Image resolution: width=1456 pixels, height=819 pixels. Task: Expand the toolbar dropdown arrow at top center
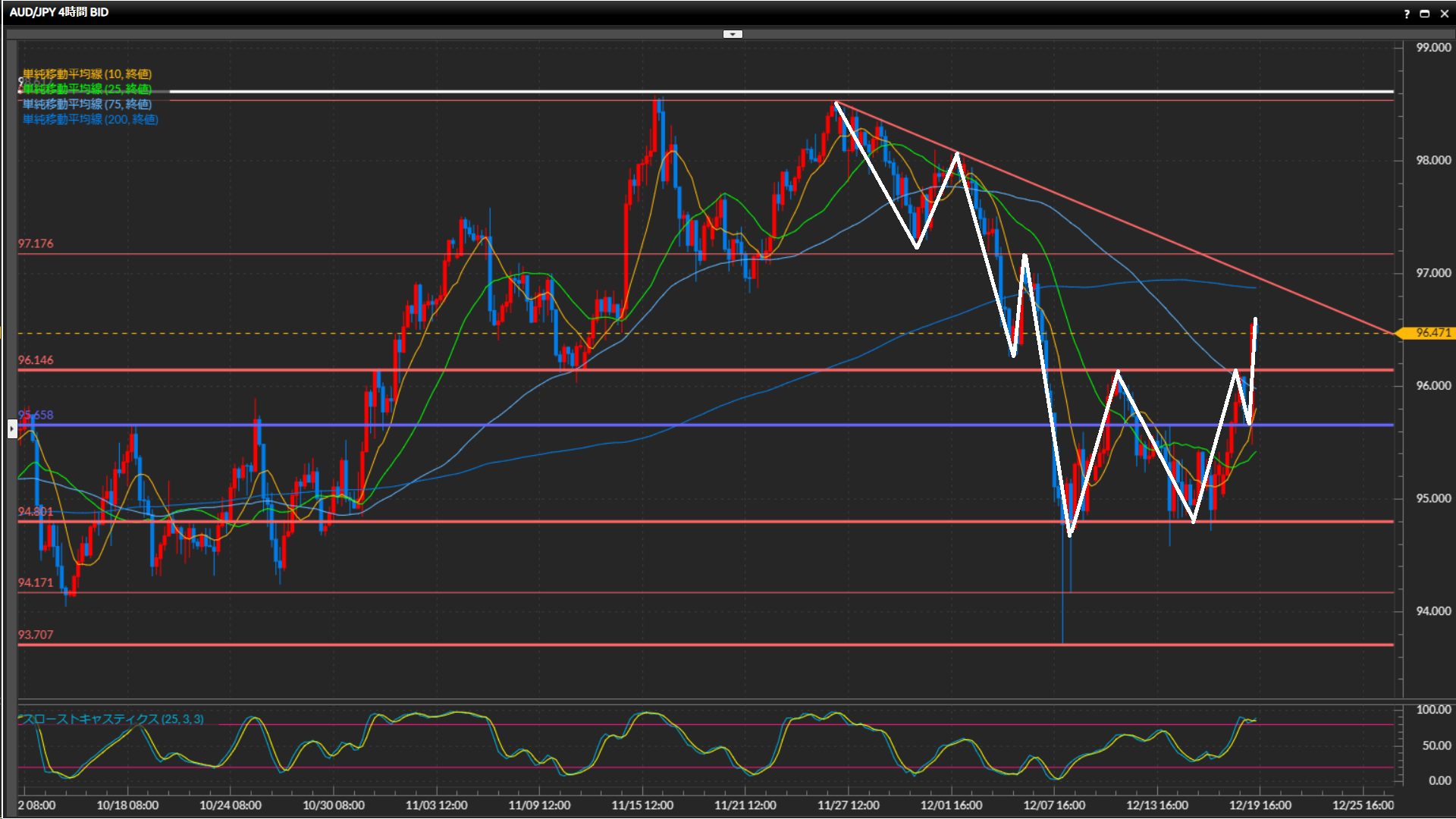[x=733, y=34]
